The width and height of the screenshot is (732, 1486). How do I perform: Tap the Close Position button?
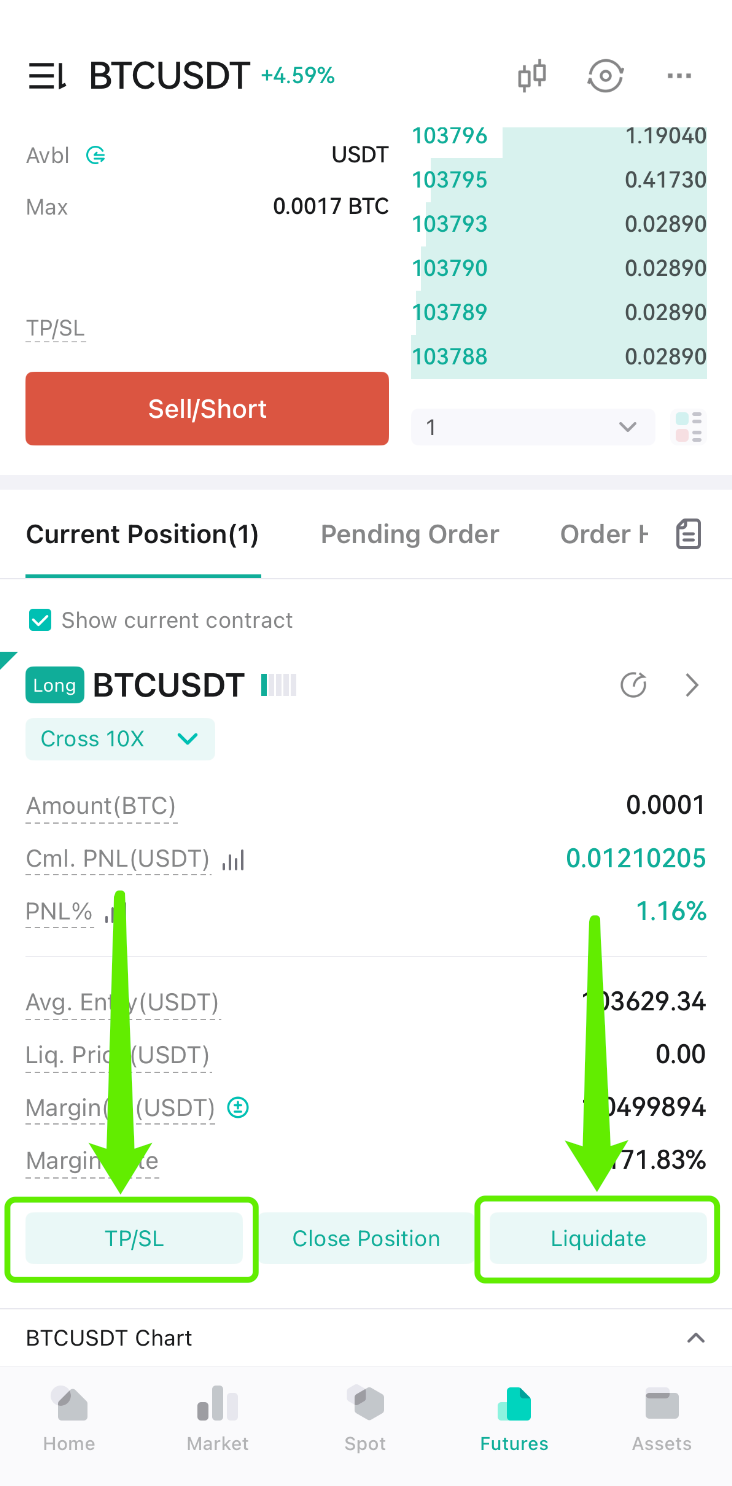coord(366,1238)
